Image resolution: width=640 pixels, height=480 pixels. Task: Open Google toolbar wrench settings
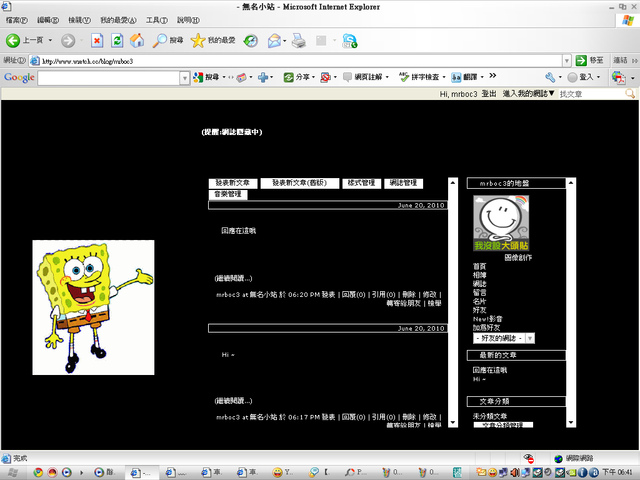coord(550,77)
